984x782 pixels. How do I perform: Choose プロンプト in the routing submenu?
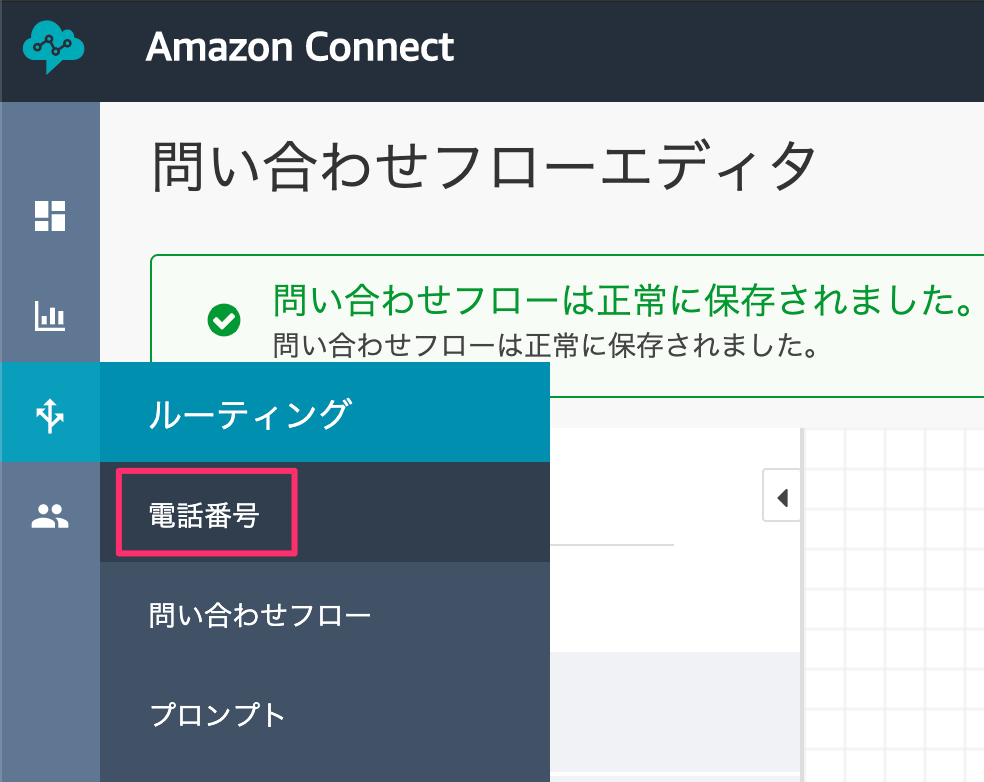coord(217,715)
